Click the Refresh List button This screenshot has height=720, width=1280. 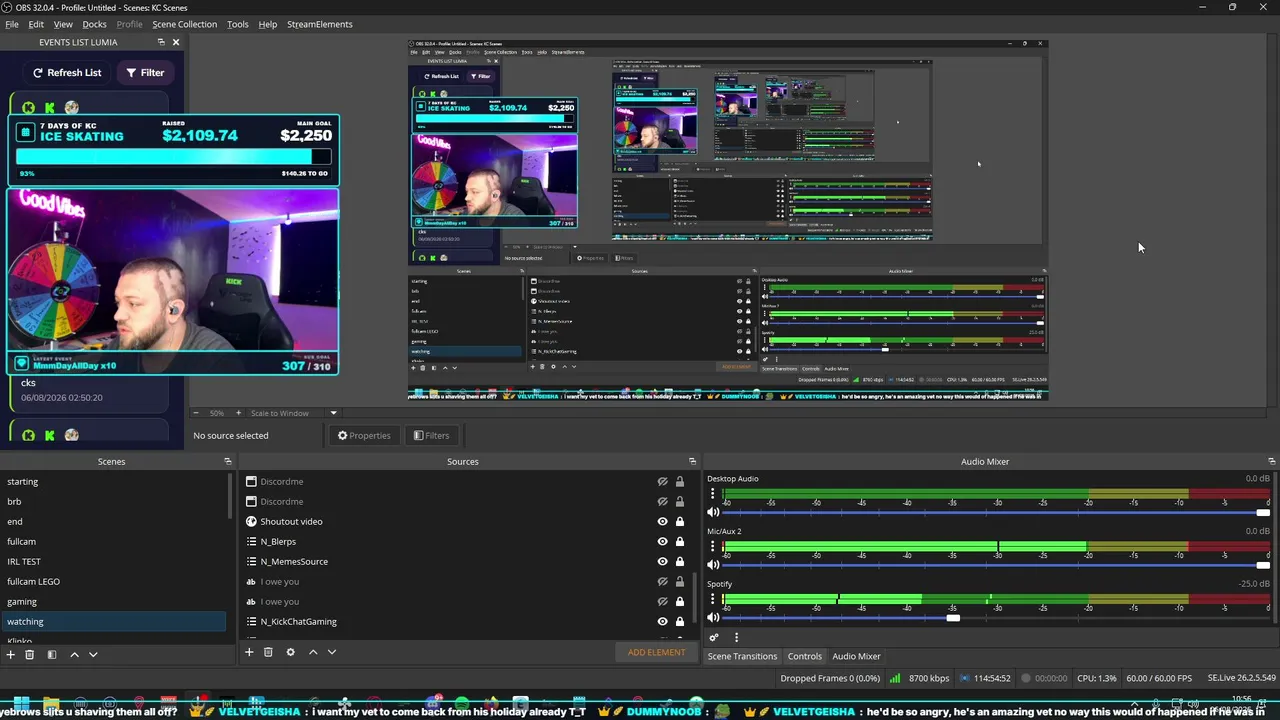click(67, 73)
